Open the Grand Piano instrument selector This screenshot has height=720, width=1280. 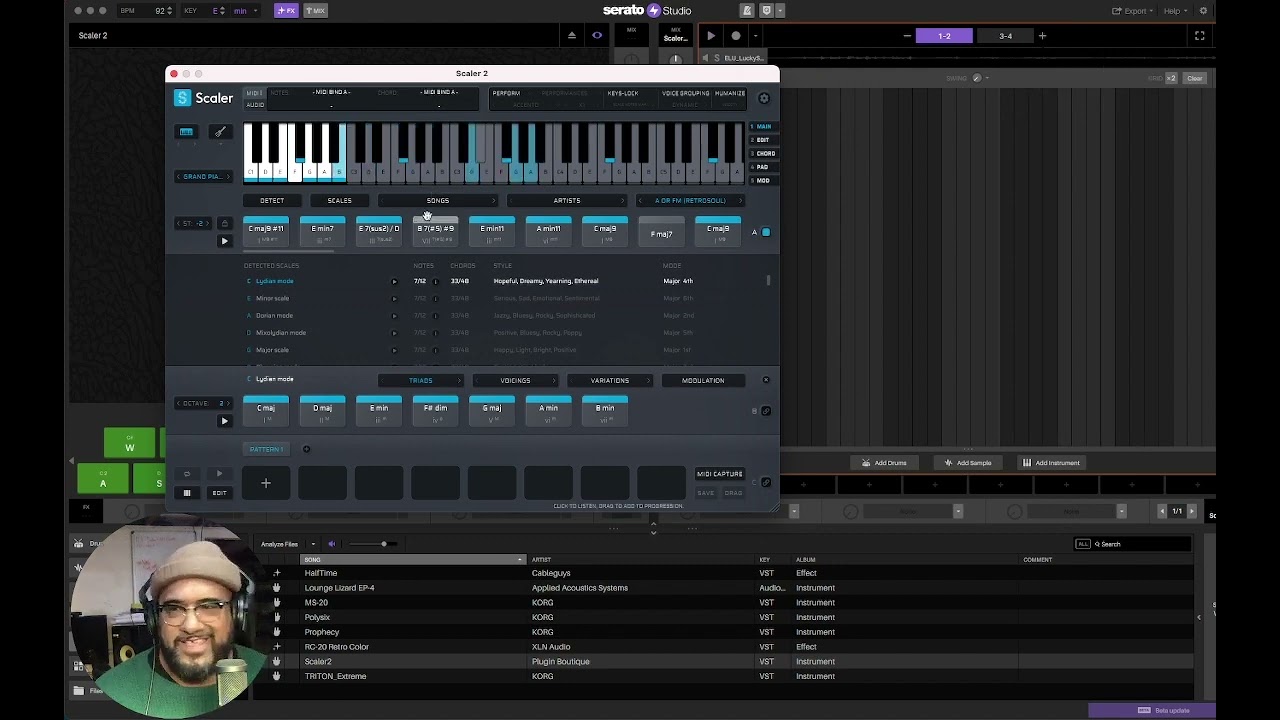pyautogui.click(x=203, y=177)
